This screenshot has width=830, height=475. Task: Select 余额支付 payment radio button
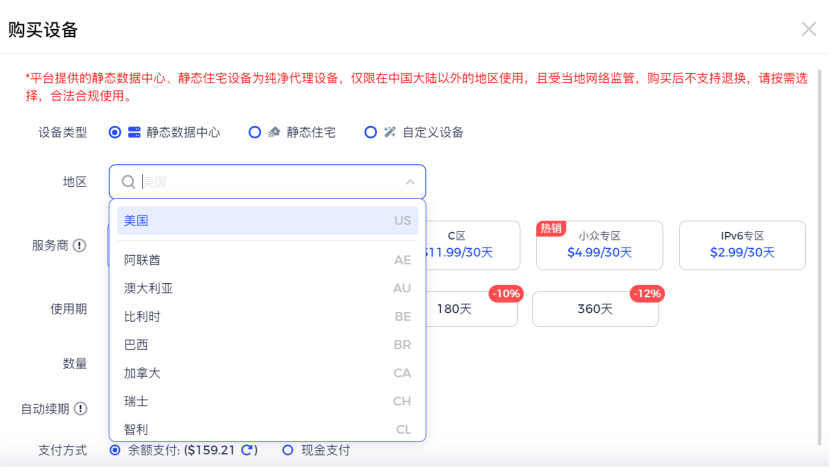click(x=115, y=450)
